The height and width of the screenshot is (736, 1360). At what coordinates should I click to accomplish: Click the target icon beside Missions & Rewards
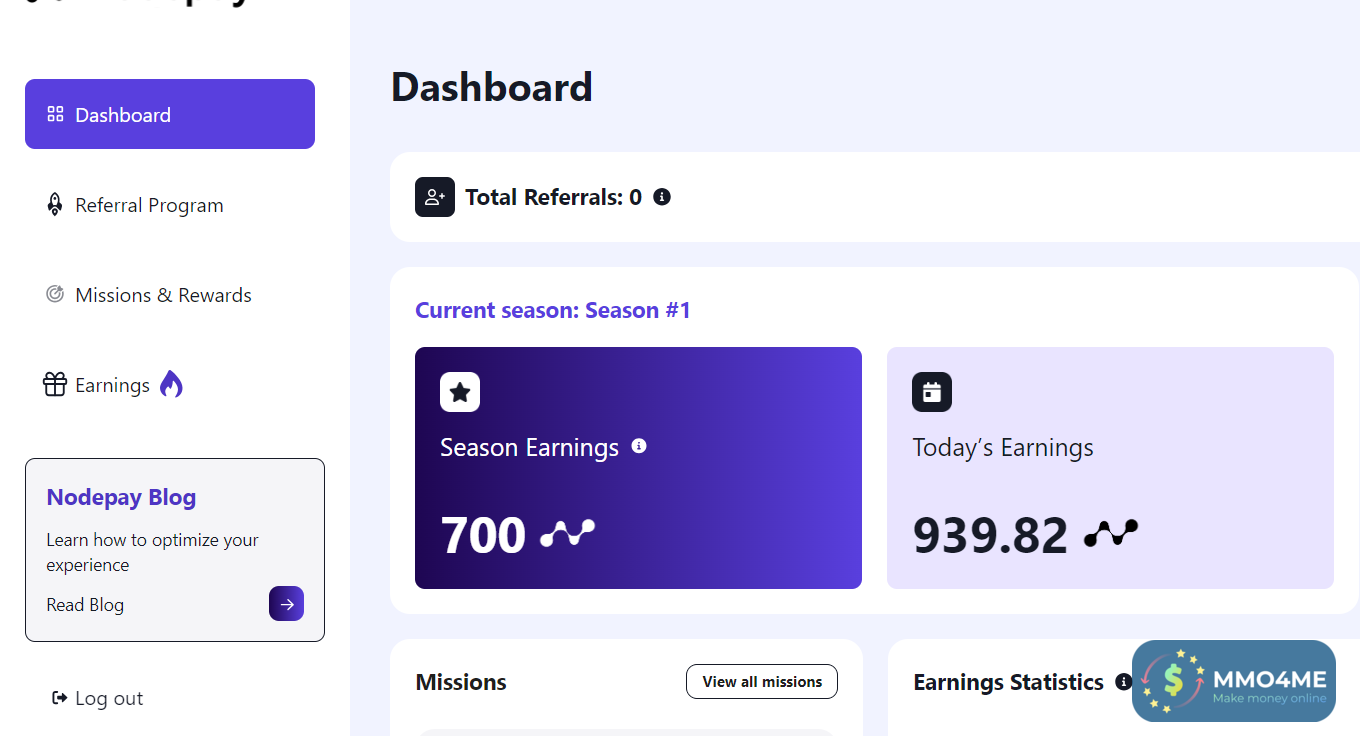tap(55, 294)
